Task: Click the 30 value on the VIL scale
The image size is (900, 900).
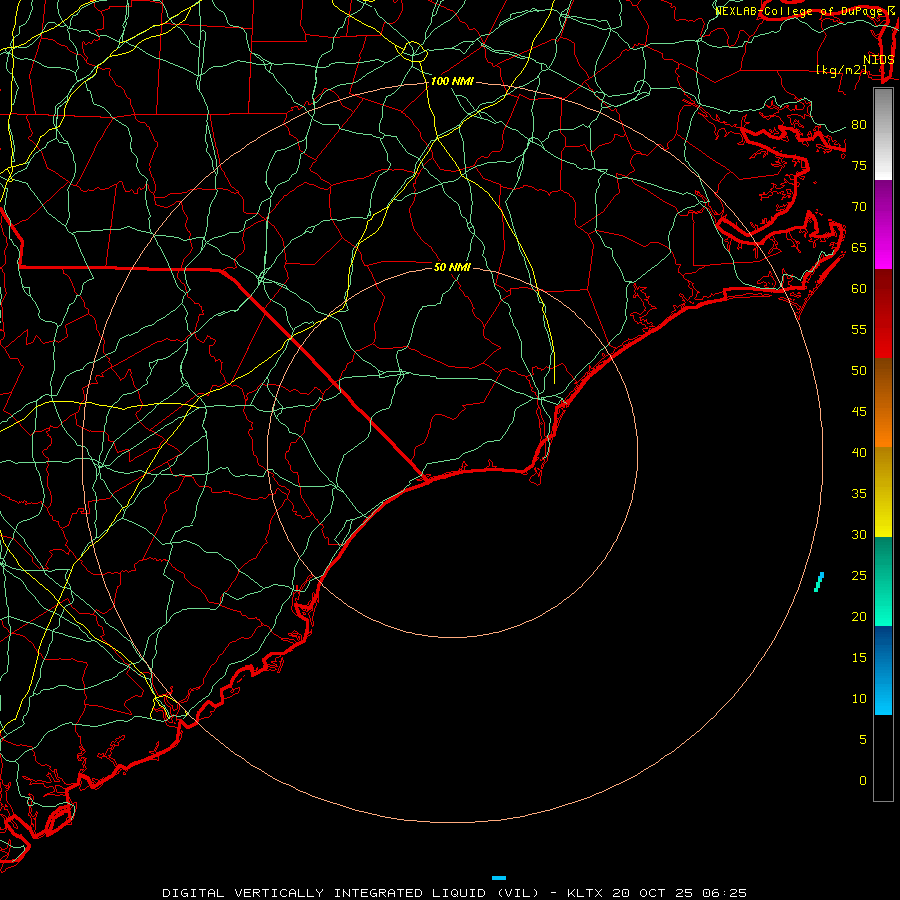Action: (859, 535)
